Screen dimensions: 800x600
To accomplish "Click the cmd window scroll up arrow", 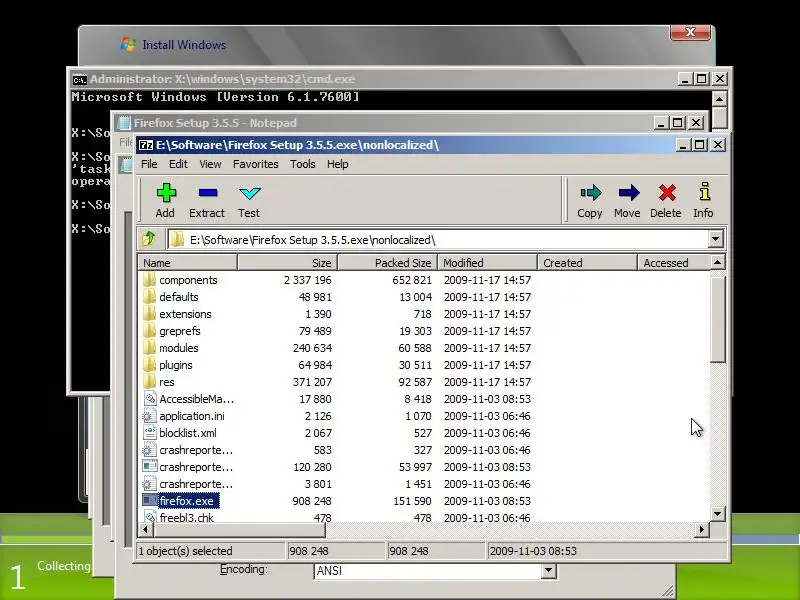I will 719,98.
